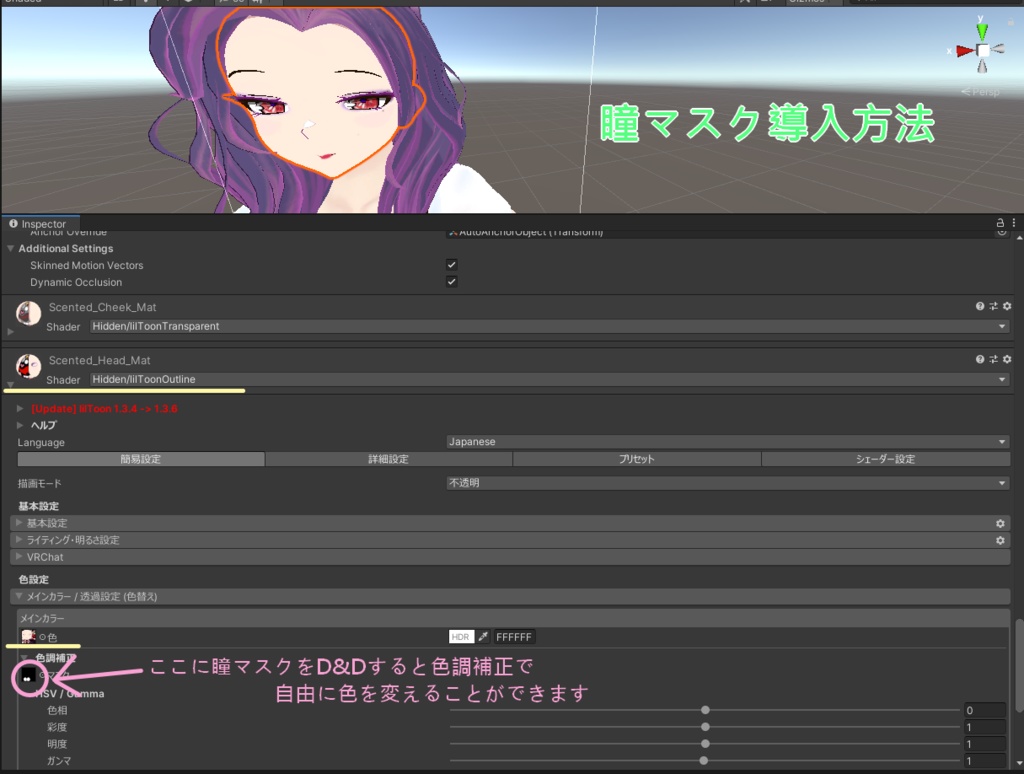Click the HDR button beside the color field
The height and width of the screenshot is (774, 1024).
[x=460, y=636]
